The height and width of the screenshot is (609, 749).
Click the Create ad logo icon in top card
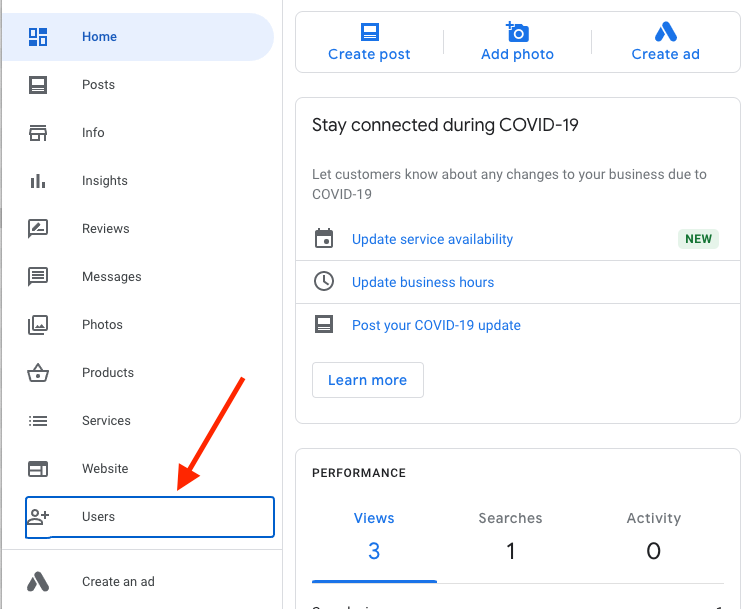(665, 32)
